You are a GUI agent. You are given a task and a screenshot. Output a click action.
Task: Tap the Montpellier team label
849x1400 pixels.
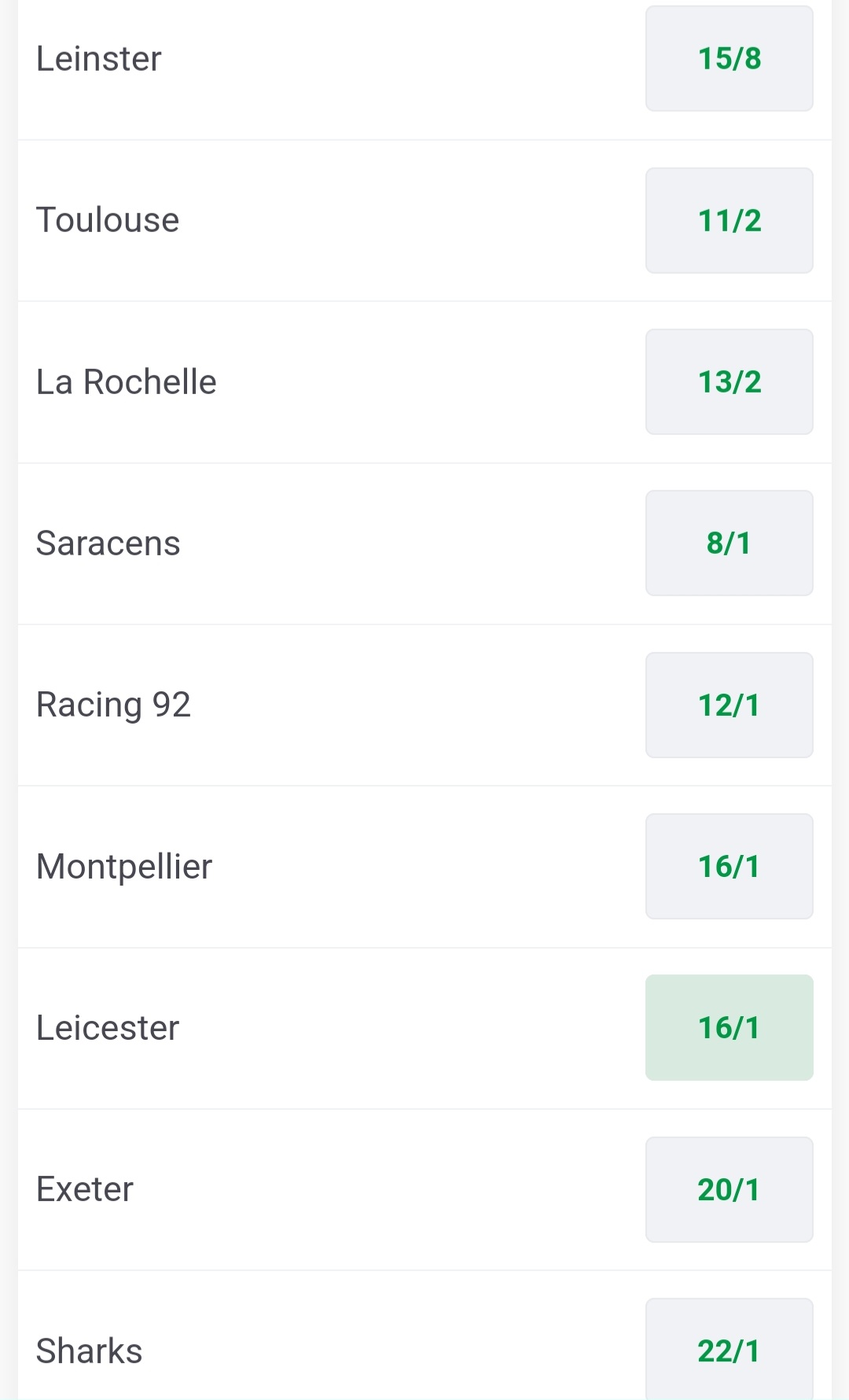(x=124, y=867)
